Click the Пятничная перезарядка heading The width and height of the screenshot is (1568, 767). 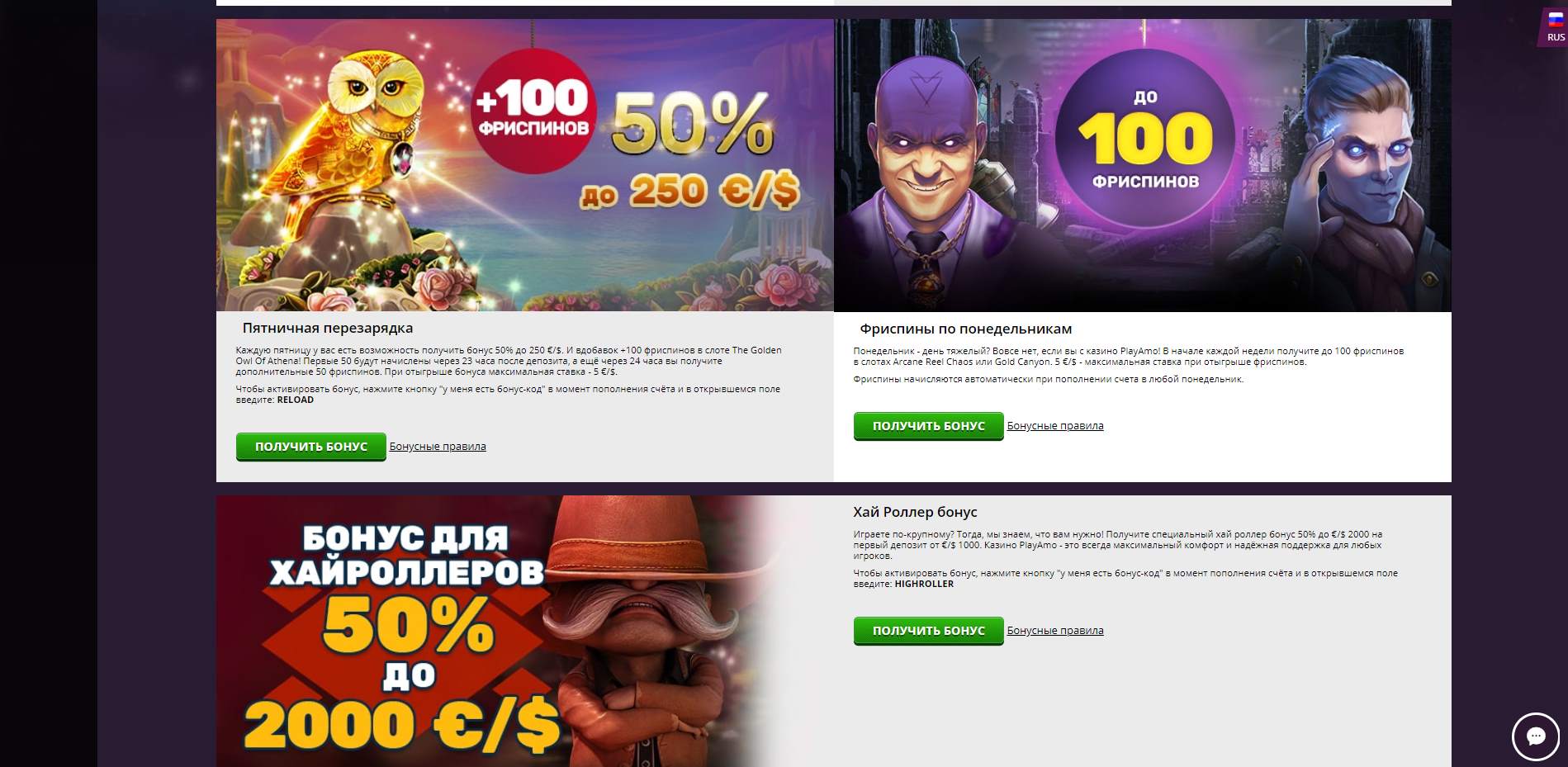pyautogui.click(x=328, y=328)
